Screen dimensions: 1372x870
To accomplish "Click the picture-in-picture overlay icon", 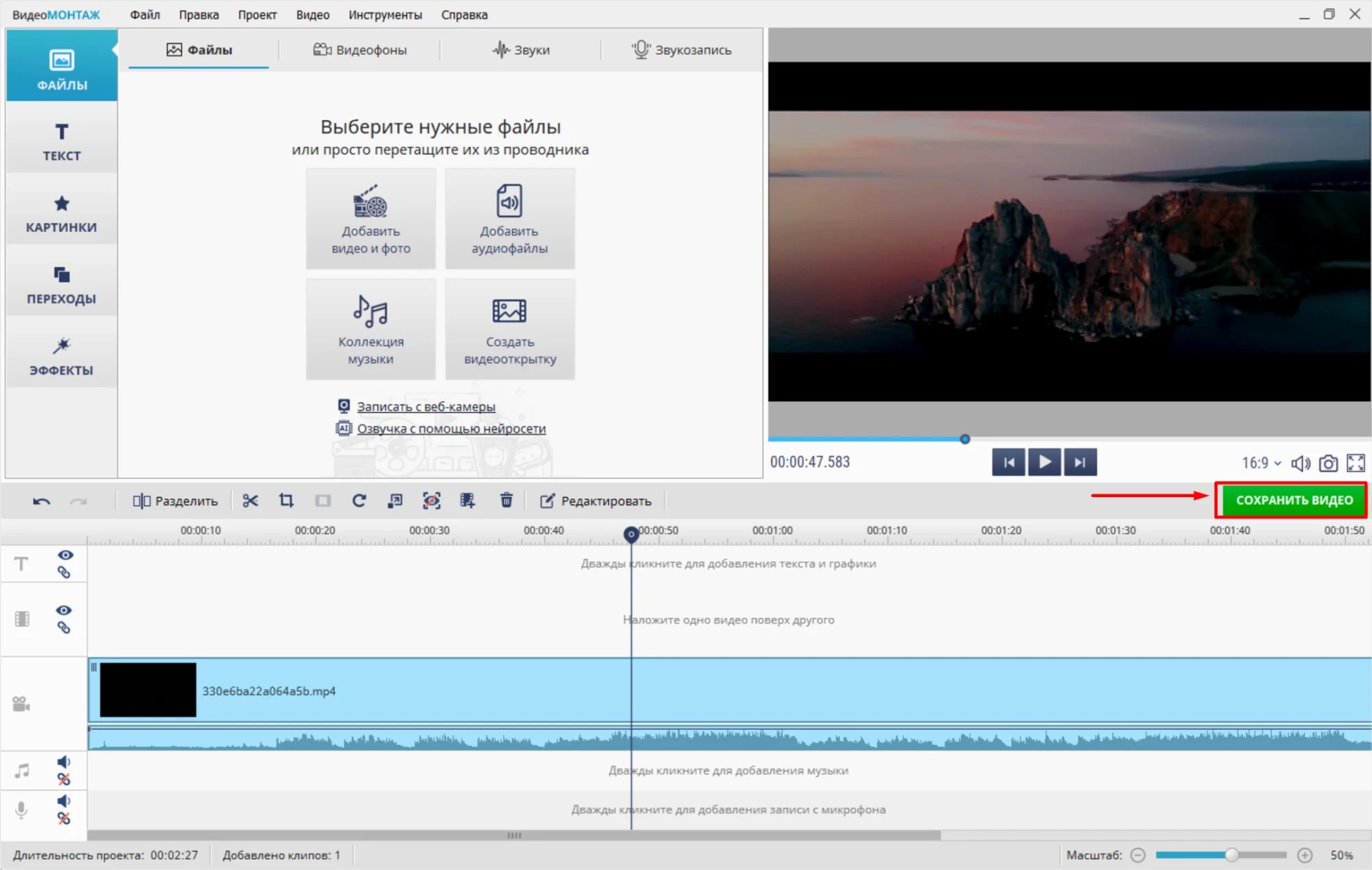I will click(395, 501).
